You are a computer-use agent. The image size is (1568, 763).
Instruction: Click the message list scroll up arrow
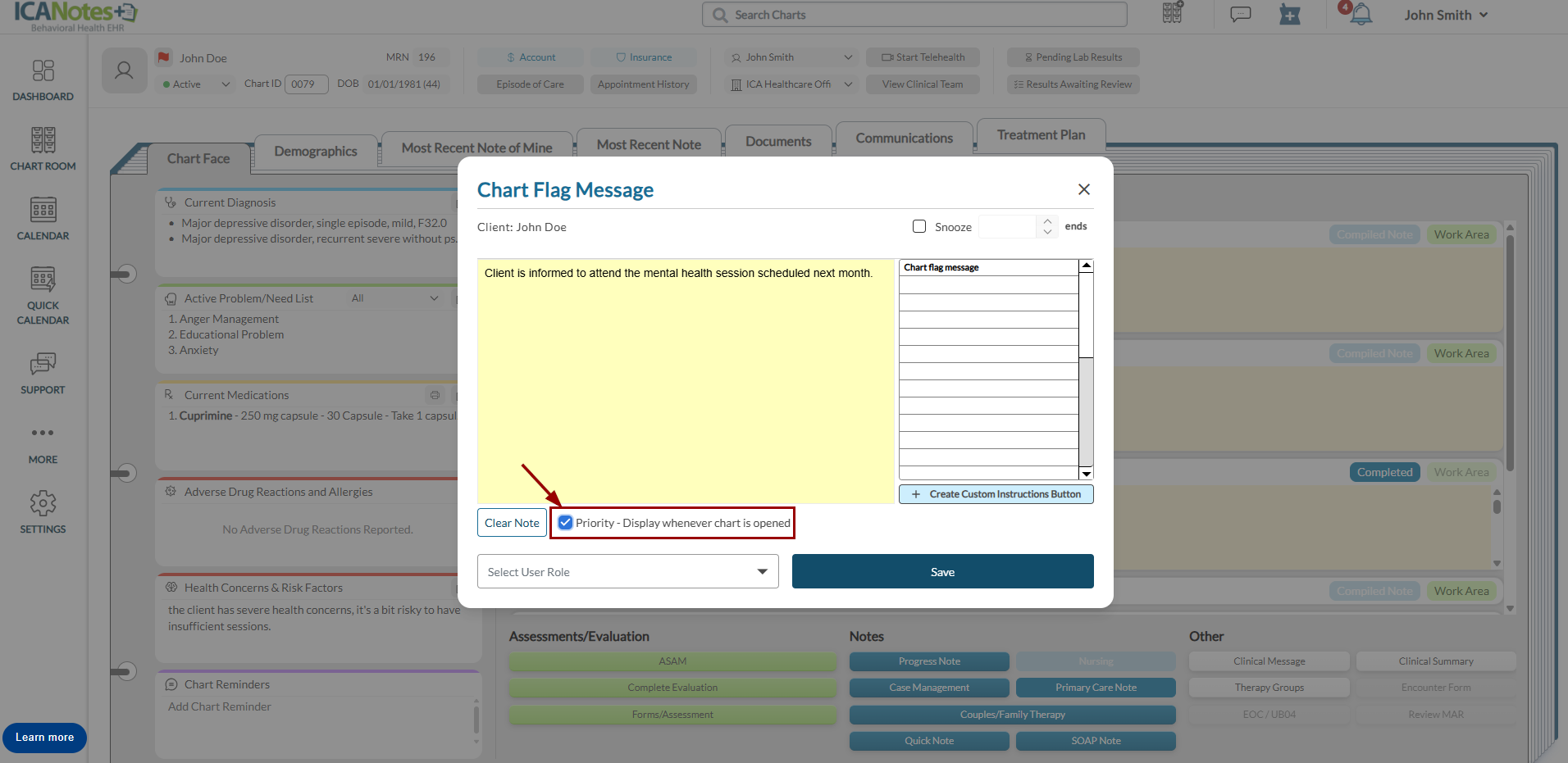point(1087,266)
